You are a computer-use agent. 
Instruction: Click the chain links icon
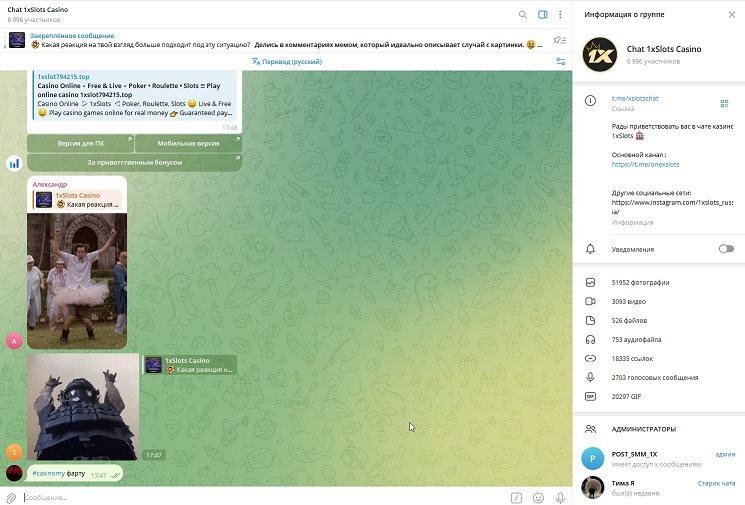pos(590,358)
